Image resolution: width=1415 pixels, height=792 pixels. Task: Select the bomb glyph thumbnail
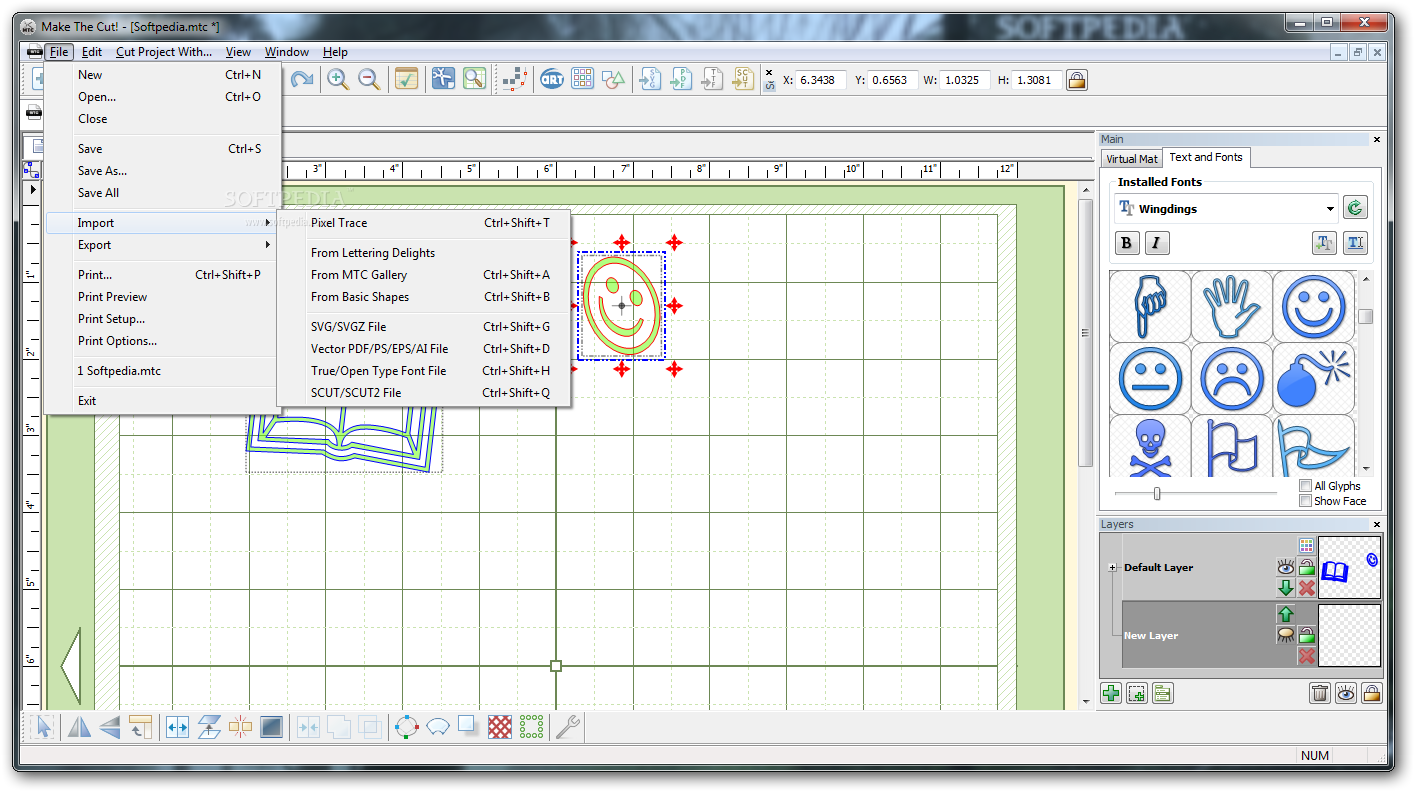(1314, 378)
